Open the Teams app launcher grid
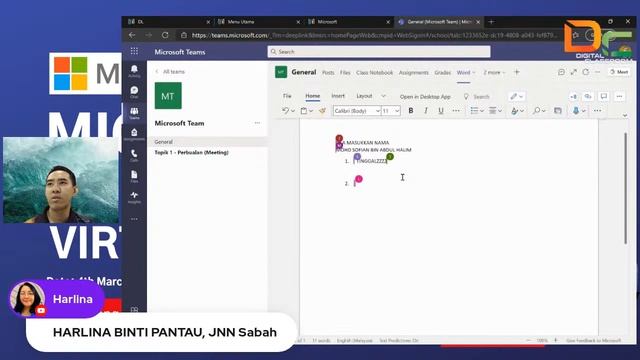The width and height of the screenshot is (640, 360). coord(134,51)
